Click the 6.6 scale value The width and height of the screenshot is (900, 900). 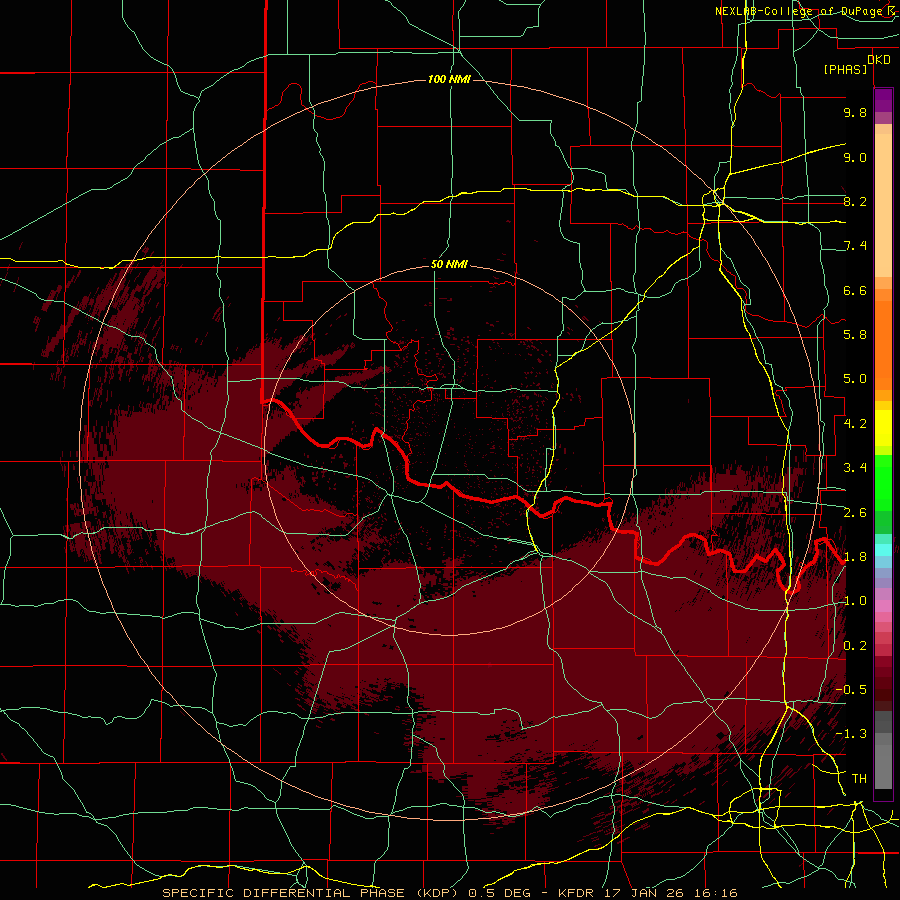click(x=855, y=290)
